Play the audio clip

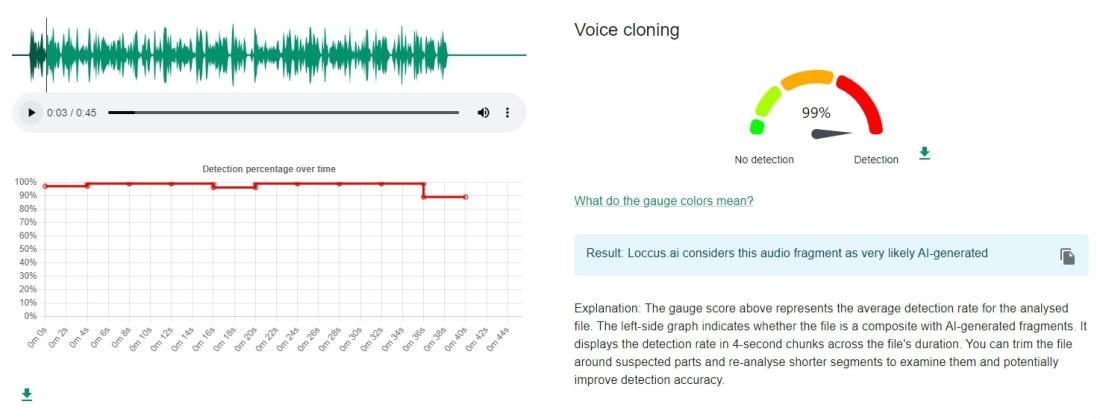[31, 112]
